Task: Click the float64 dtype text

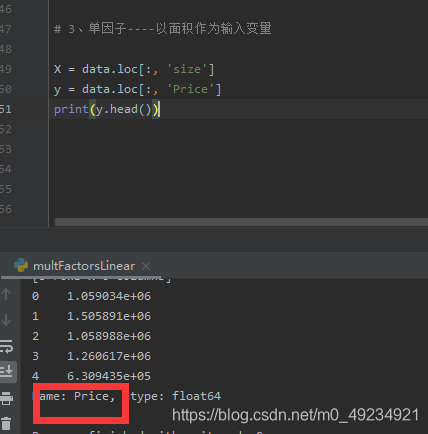Action: (x=196, y=396)
